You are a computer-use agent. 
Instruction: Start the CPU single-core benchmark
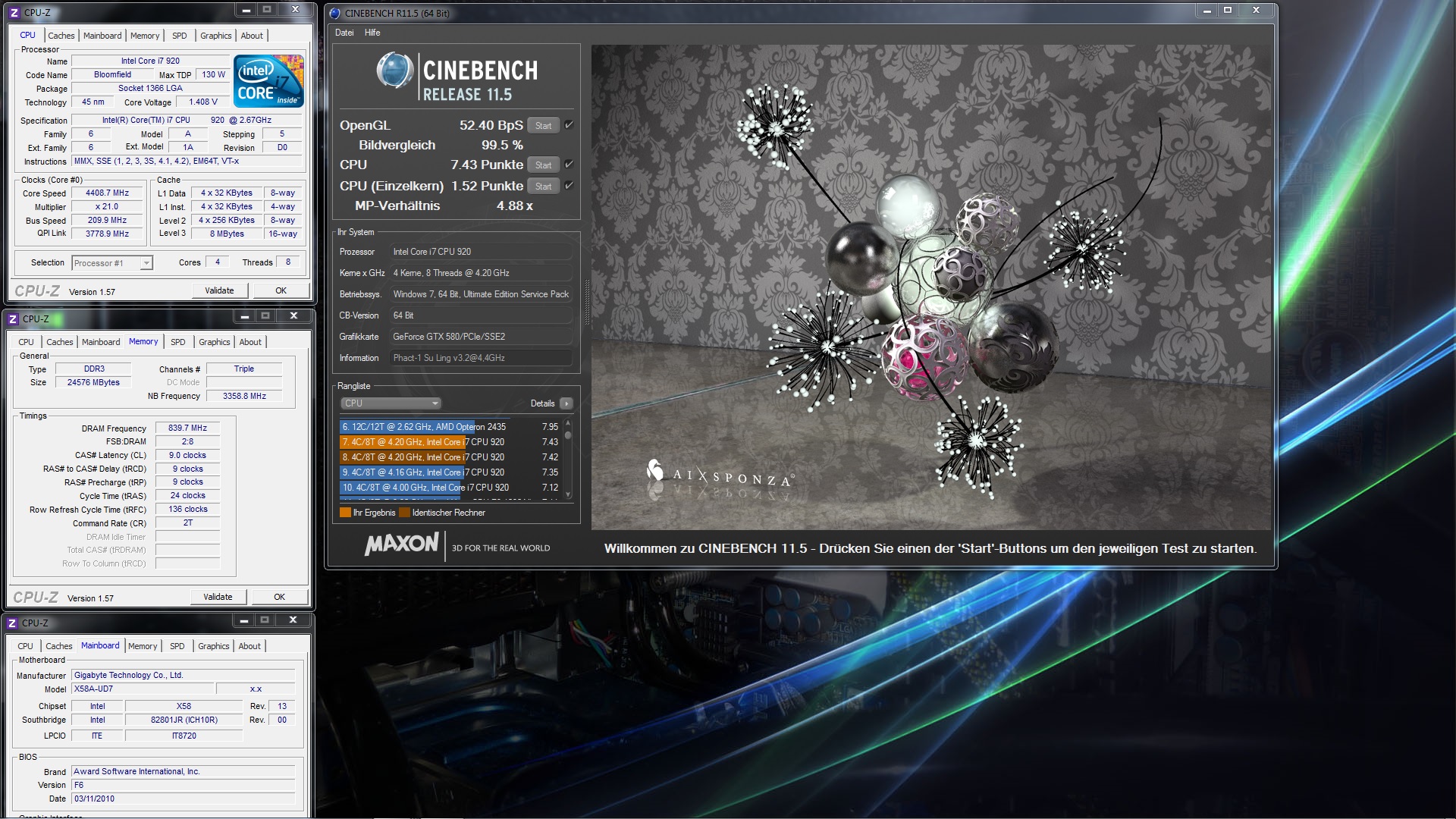(543, 187)
